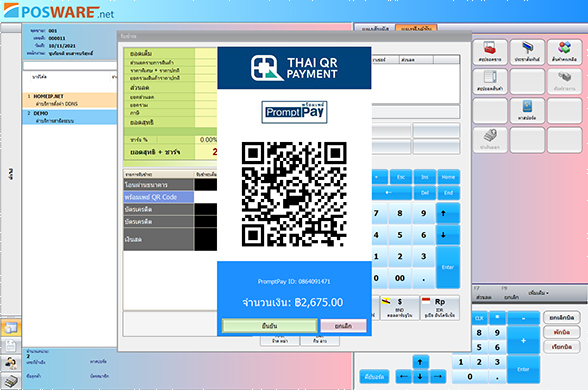Click the colored cubes function button
588x390 pixels.
[564, 52]
